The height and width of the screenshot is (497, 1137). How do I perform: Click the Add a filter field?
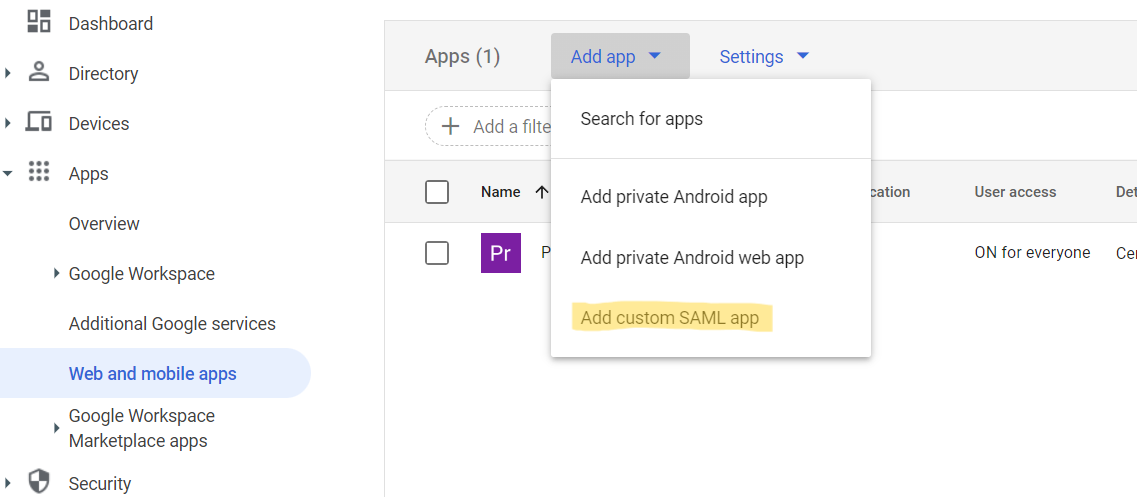489,126
